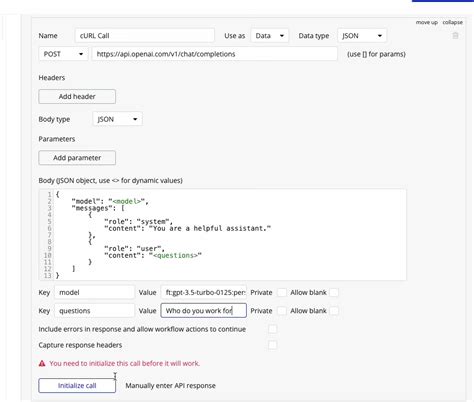Click into the JSON body editor
The image size is (474, 402).
tap(222, 235)
